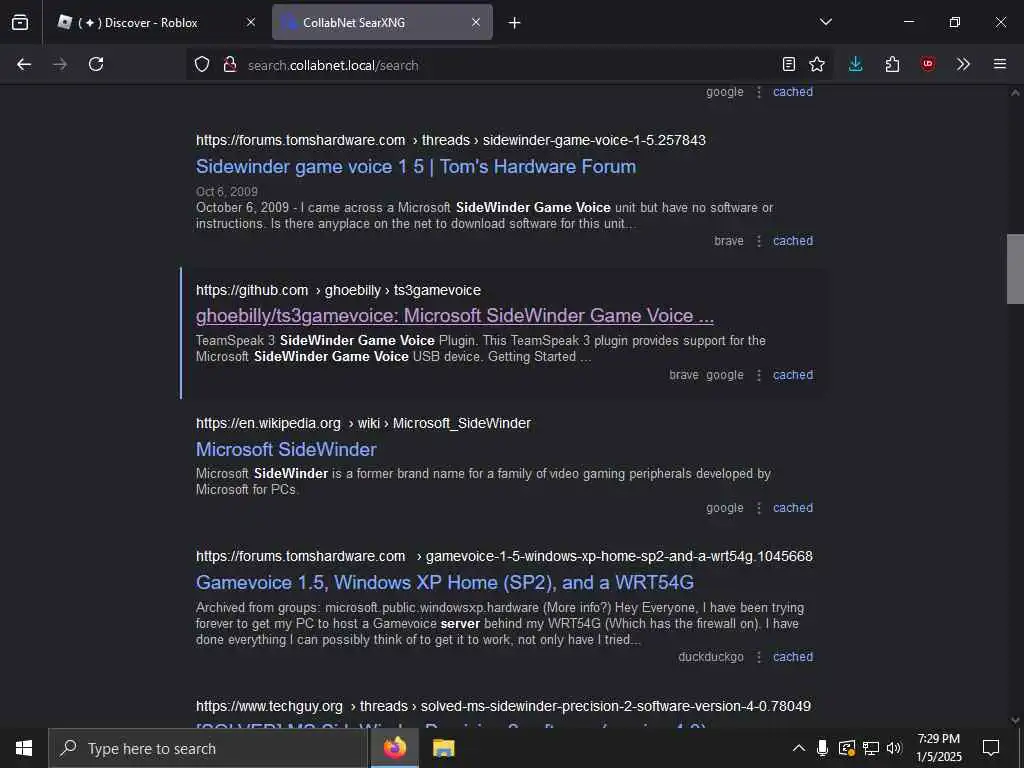Open options dots for Gamevoice 1.5 result
Screen dimensions: 1024x768
tap(759, 657)
